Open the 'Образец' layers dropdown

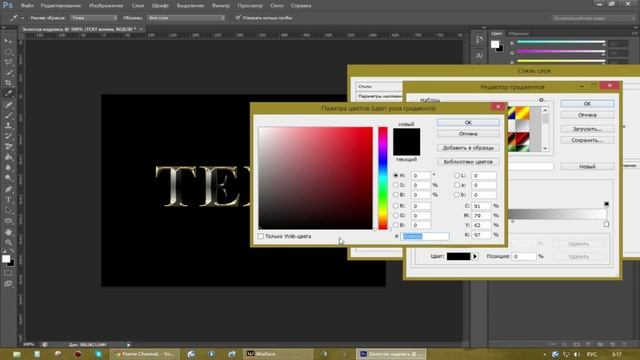(x=186, y=18)
